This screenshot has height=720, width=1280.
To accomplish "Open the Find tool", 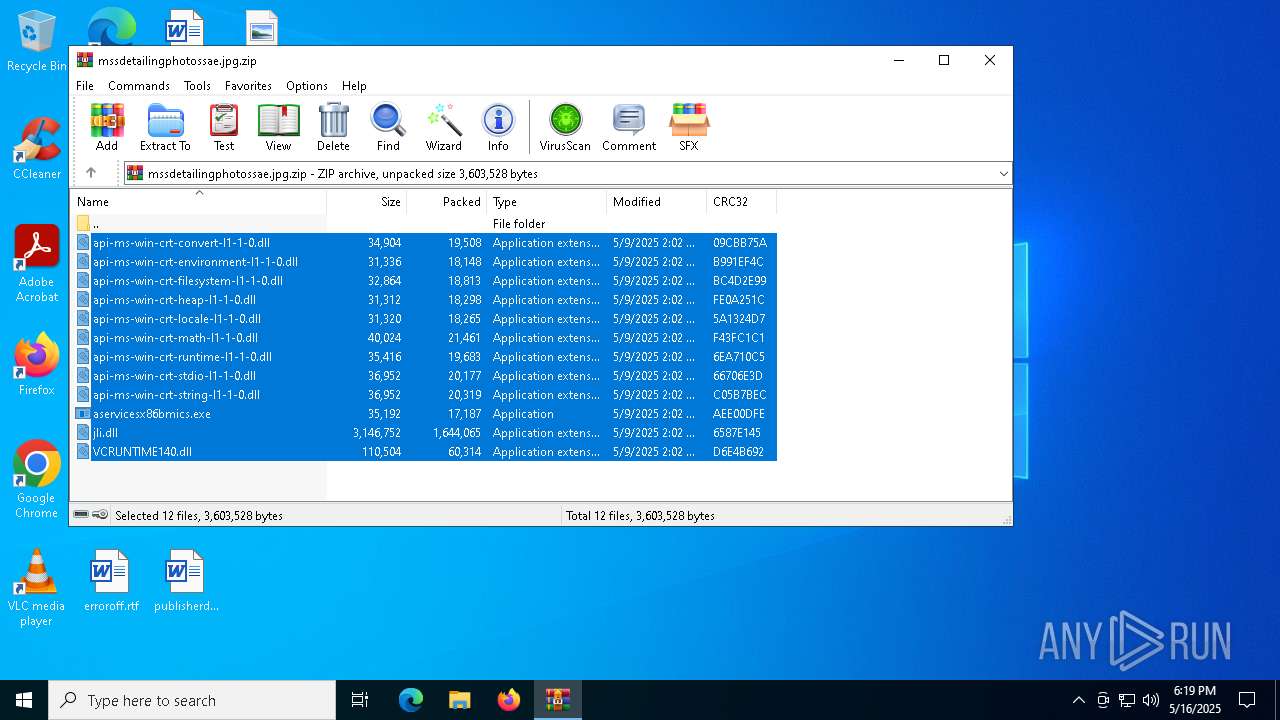I will pyautogui.click(x=388, y=127).
